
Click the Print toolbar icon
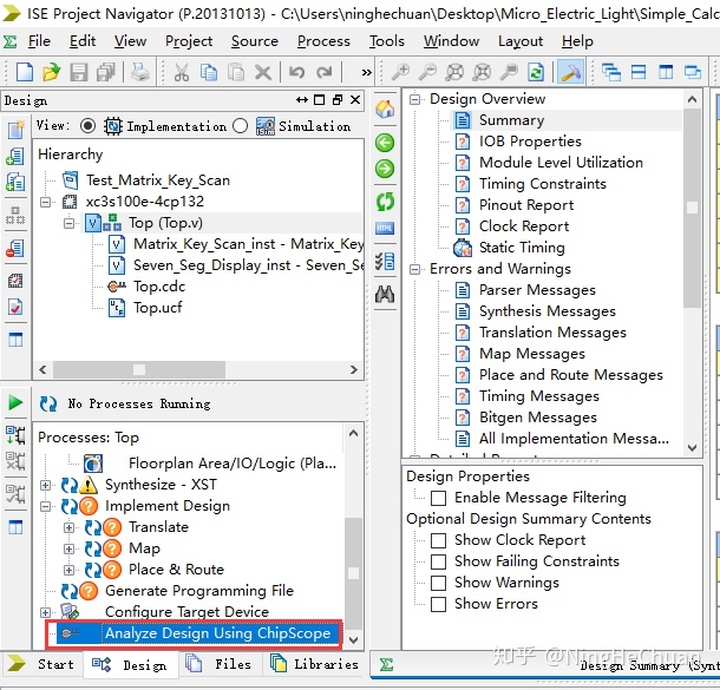(x=140, y=72)
